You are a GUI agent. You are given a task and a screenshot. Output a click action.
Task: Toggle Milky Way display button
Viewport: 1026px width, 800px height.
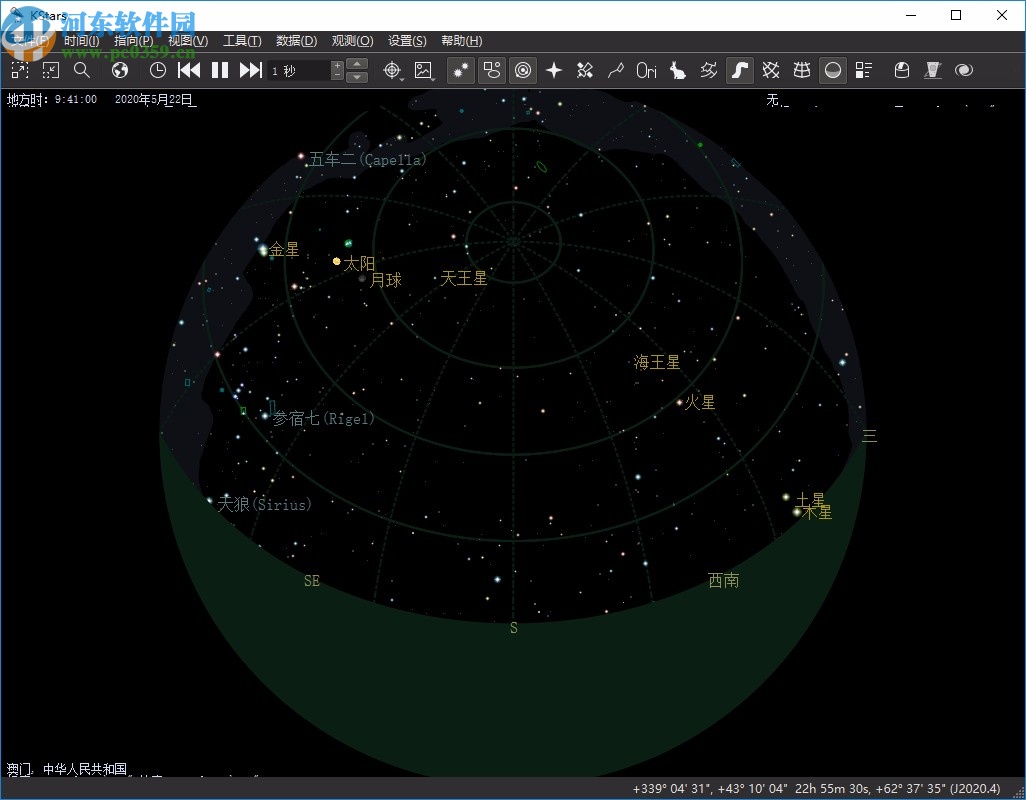coord(739,70)
